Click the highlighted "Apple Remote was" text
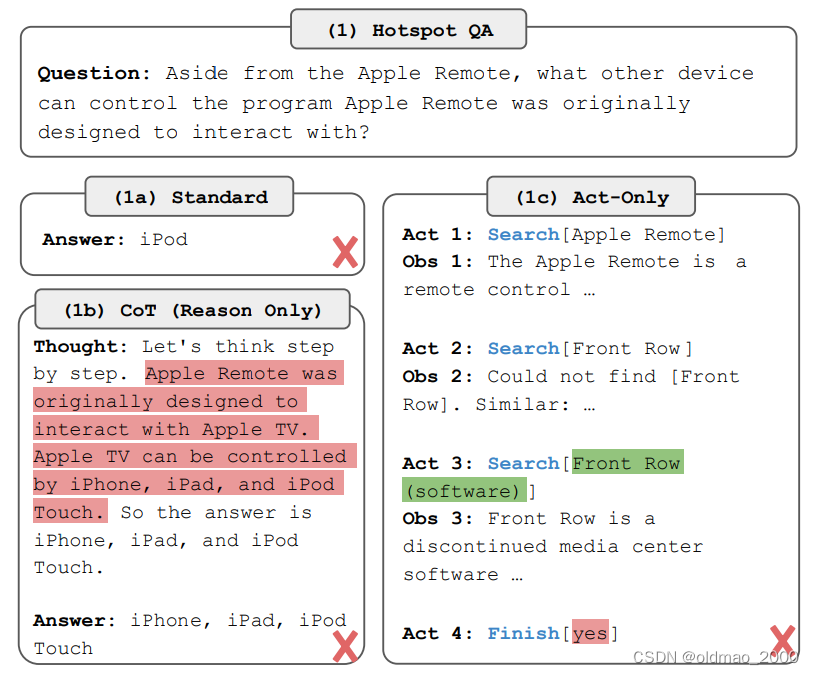Image resolution: width=814 pixels, height=675 pixels. click(x=245, y=373)
